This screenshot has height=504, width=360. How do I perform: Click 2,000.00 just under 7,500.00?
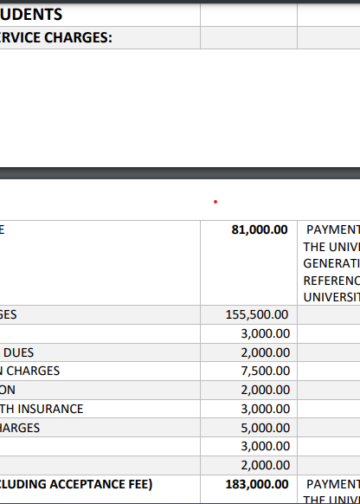pos(265,390)
